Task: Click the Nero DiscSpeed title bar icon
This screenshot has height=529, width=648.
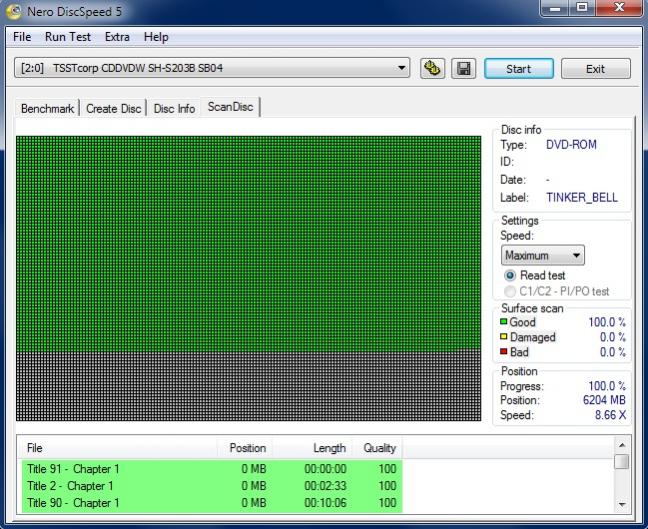Action: pyautogui.click(x=13, y=10)
